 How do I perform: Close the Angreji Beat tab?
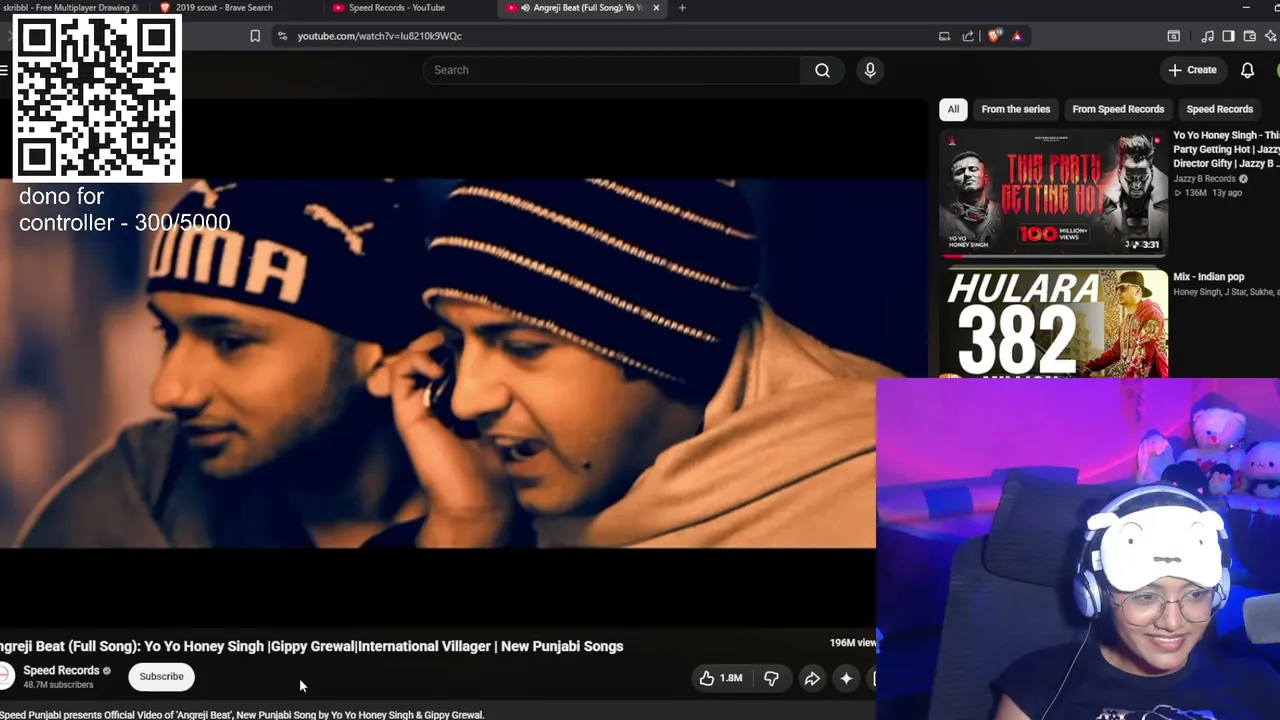click(x=656, y=8)
